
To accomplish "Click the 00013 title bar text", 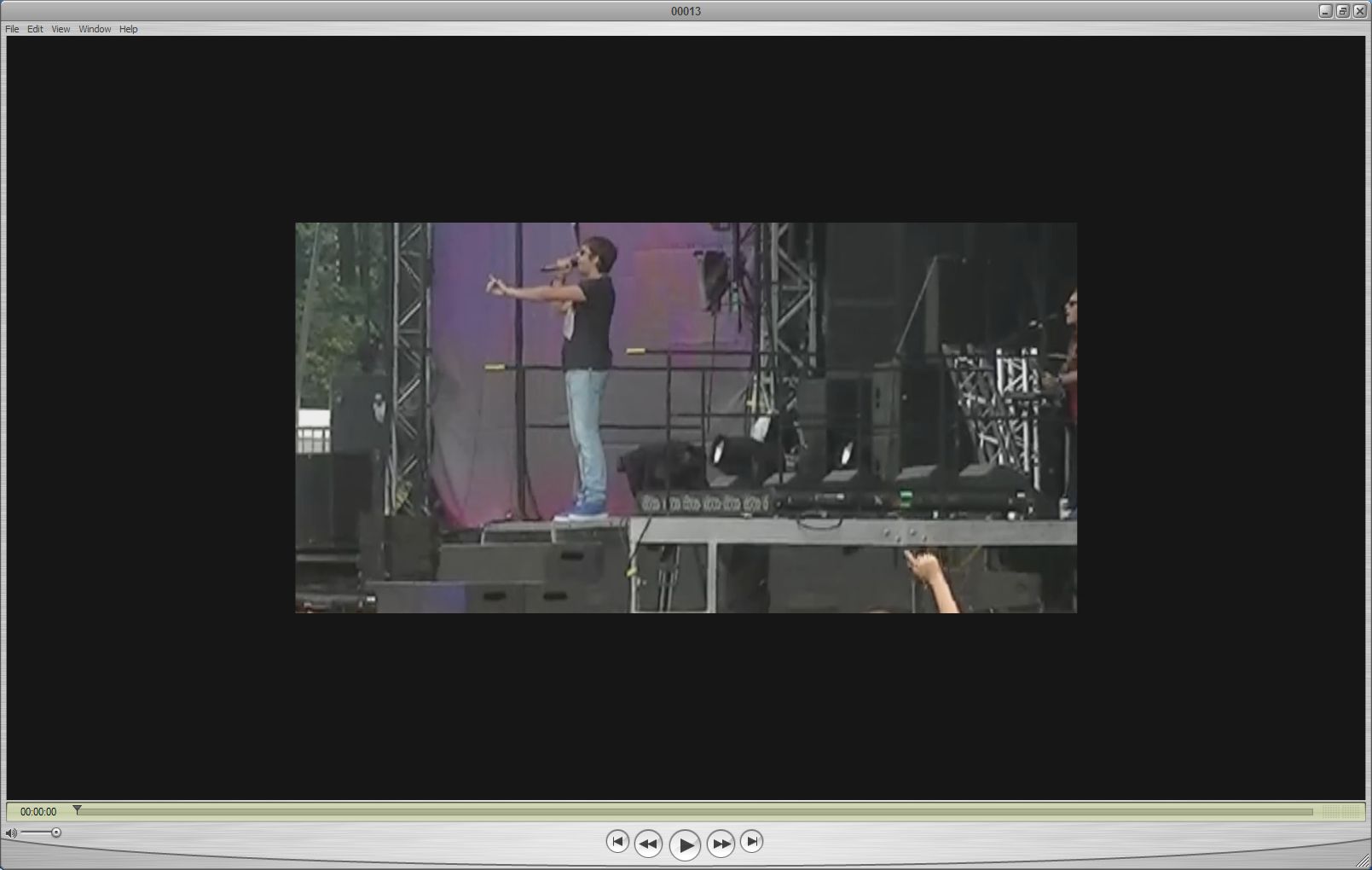I will (686, 11).
